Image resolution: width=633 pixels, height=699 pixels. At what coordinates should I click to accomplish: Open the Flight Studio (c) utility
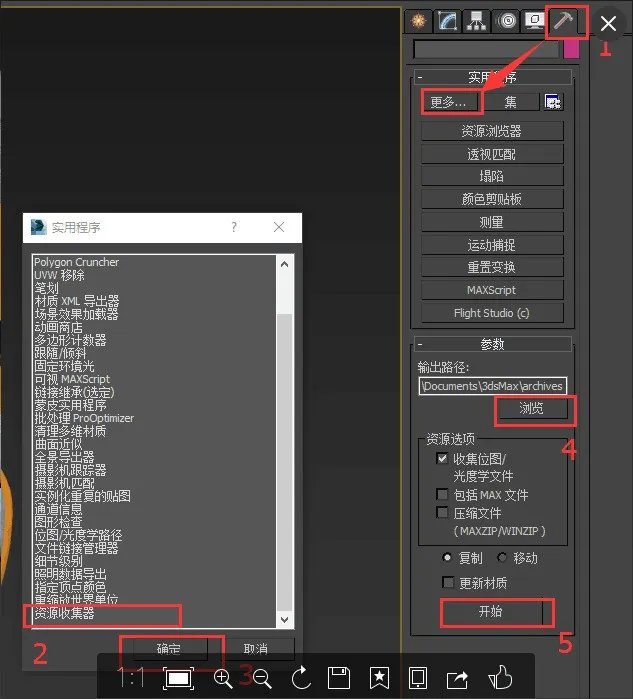click(x=492, y=313)
